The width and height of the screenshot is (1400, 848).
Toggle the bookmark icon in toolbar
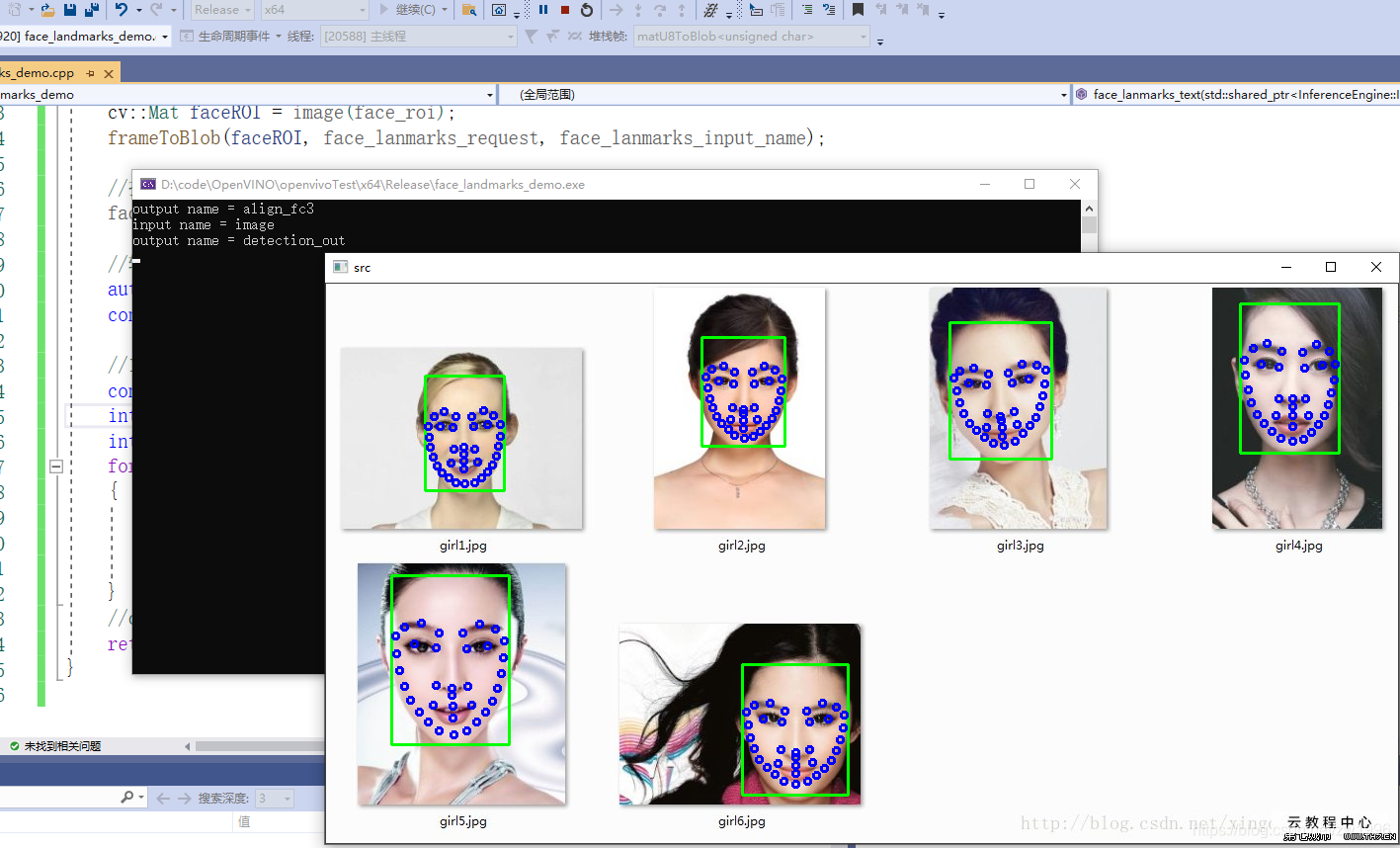coord(858,10)
